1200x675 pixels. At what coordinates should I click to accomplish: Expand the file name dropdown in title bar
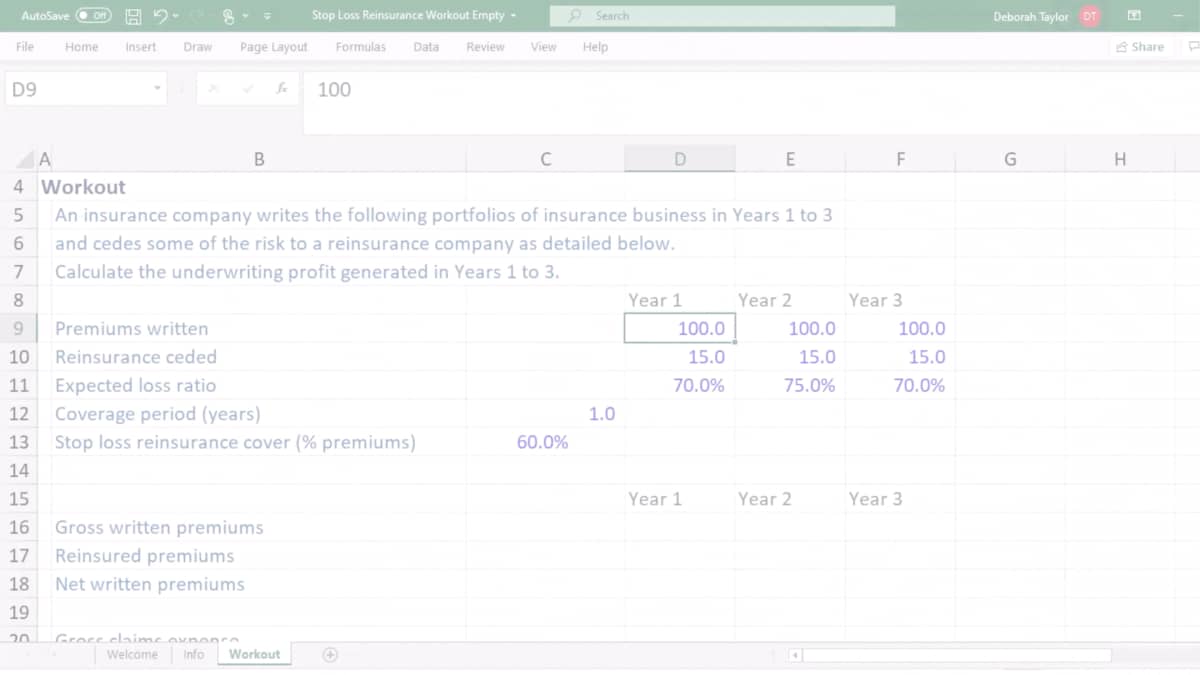tap(514, 16)
